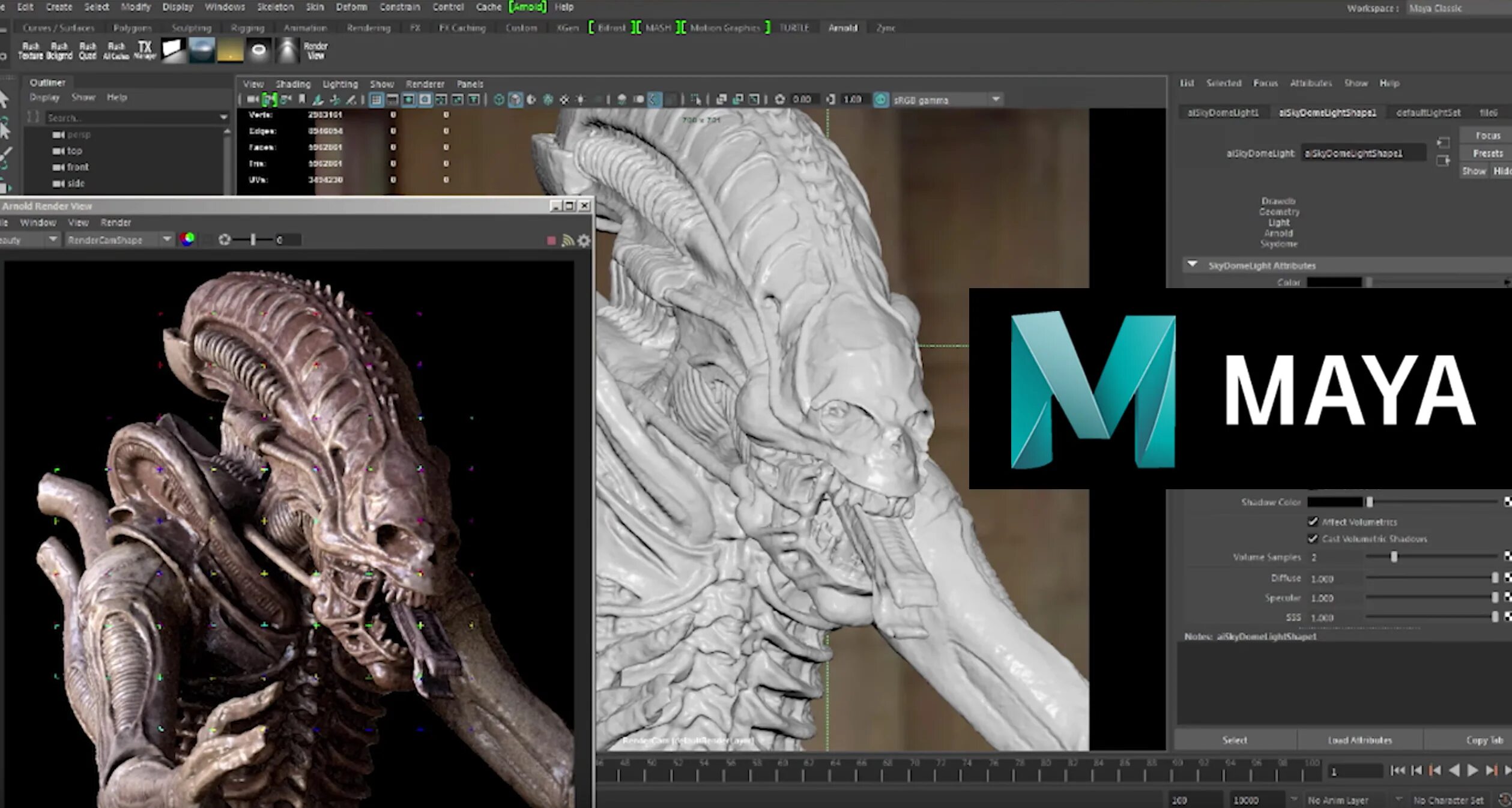Toggle the viewport grid icon
Screen dimensions: 1512x808
click(x=376, y=100)
